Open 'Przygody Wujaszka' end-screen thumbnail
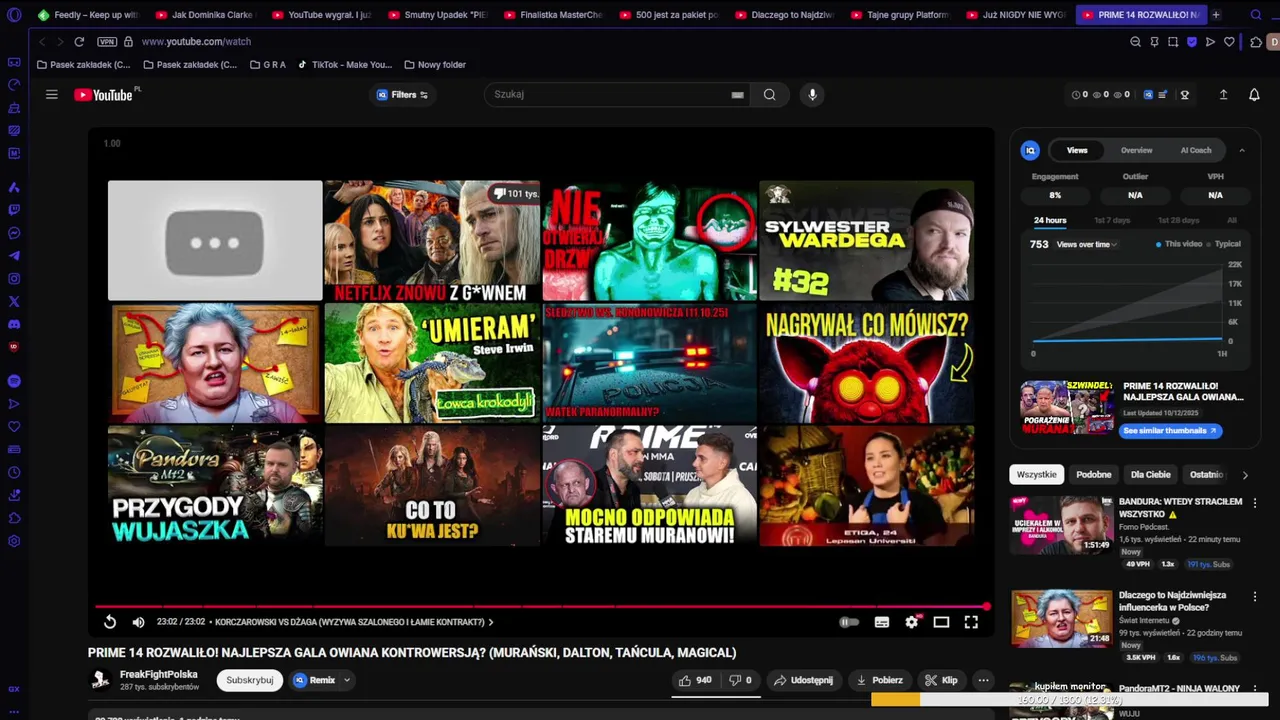1280x720 pixels. click(215, 486)
